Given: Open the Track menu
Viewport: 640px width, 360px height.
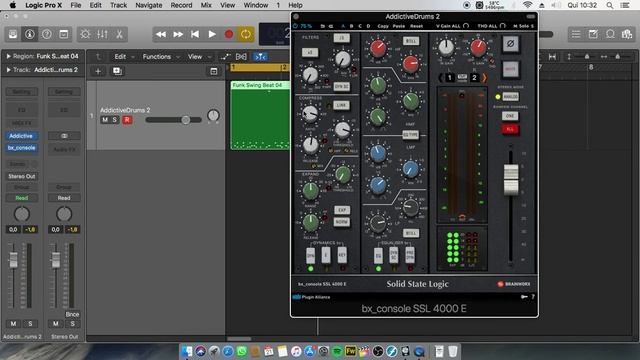Looking at the screenshot, I should (118, 5).
